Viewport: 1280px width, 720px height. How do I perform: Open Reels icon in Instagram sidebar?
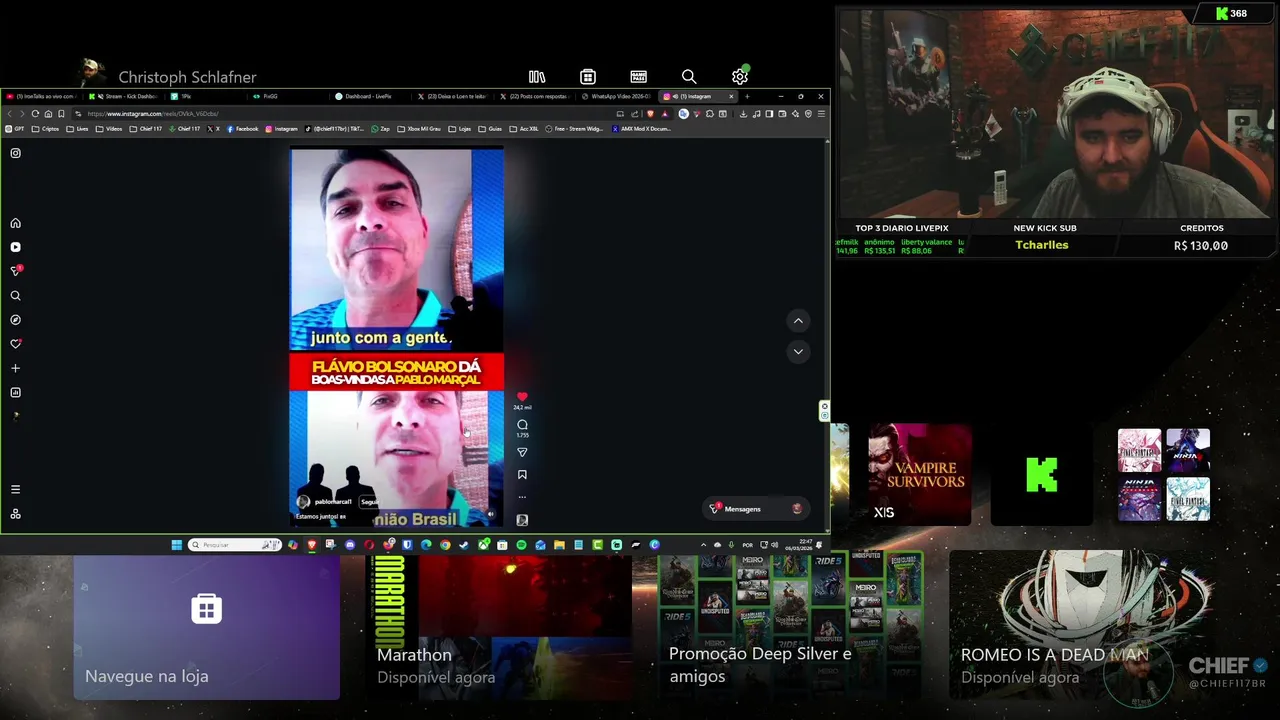(x=15, y=247)
